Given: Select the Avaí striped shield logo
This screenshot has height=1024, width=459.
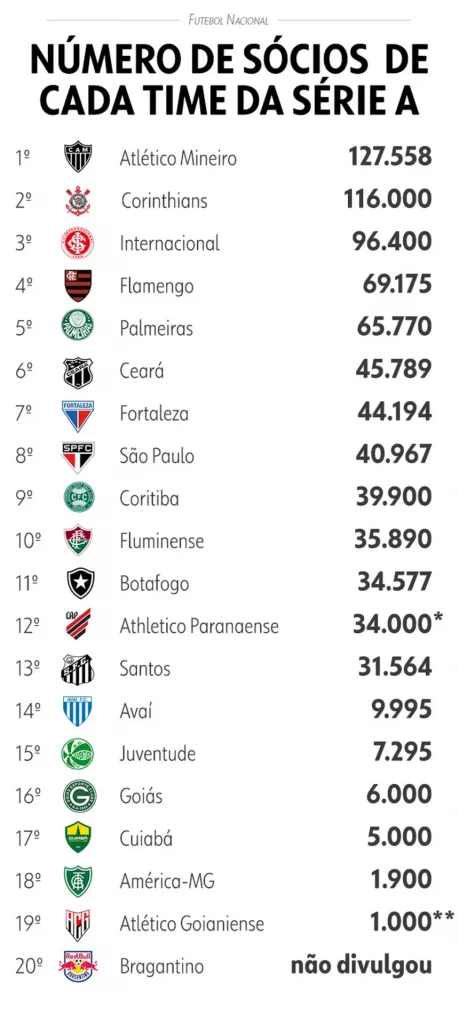Looking at the screenshot, I should (78, 711).
